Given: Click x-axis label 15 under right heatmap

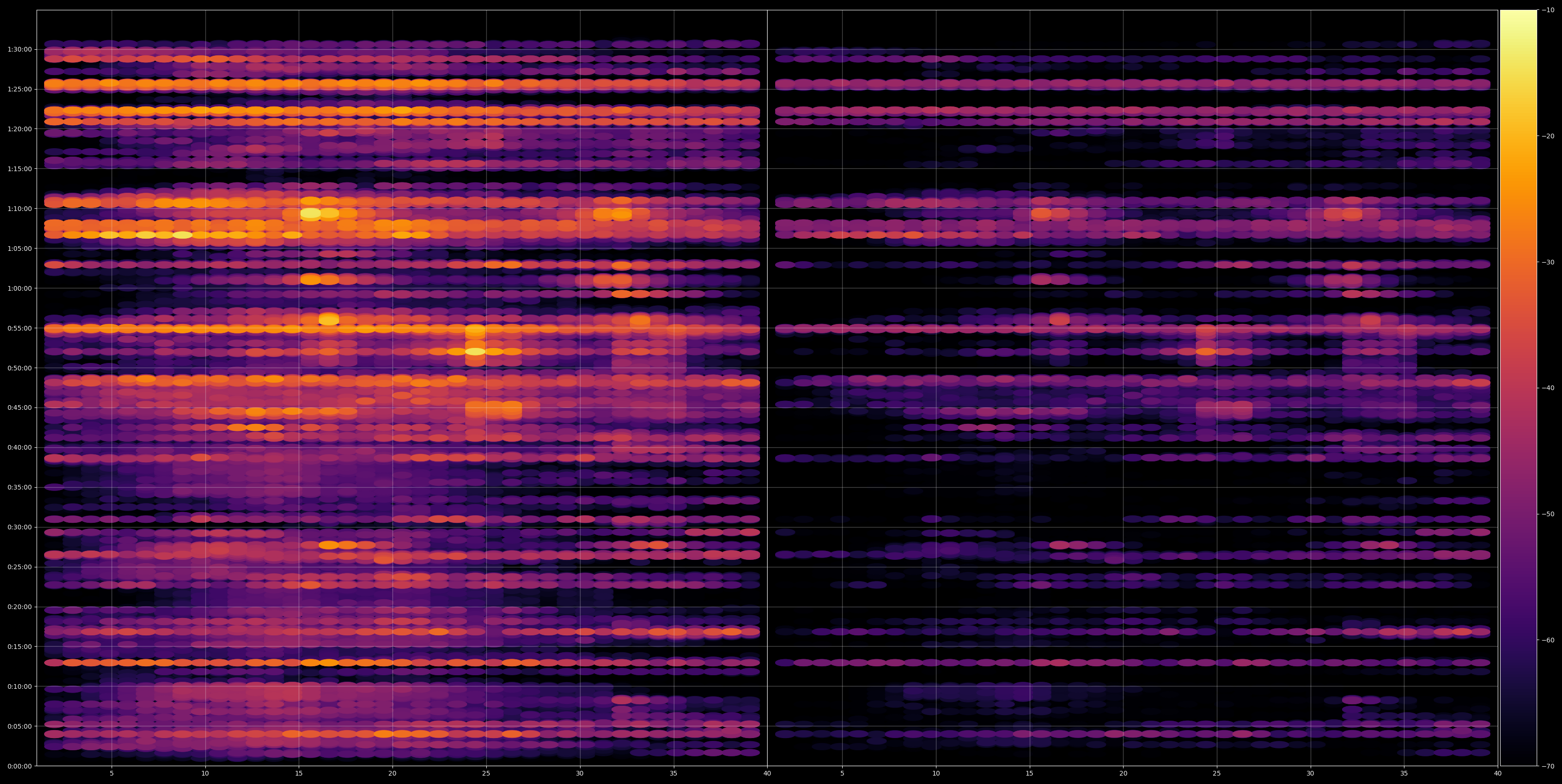Looking at the screenshot, I should click(1030, 774).
